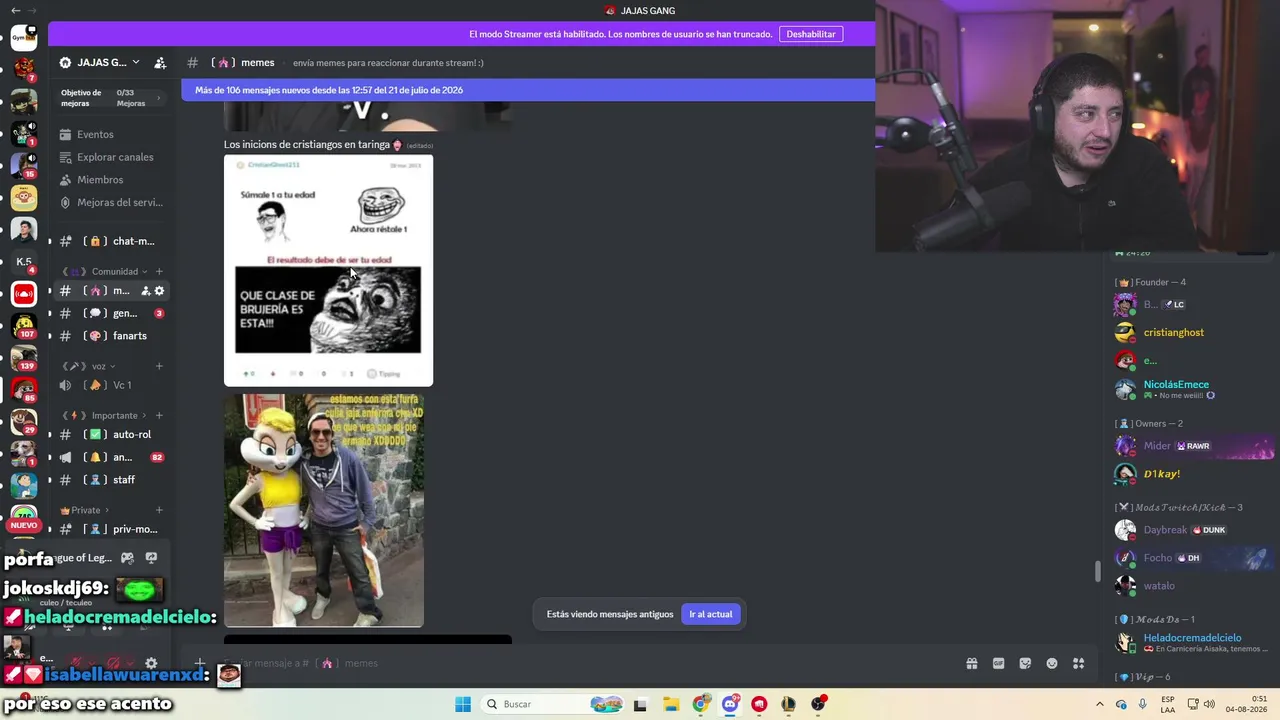Add a channel to Importante category
The height and width of the screenshot is (720, 1280).
click(159, 415)
